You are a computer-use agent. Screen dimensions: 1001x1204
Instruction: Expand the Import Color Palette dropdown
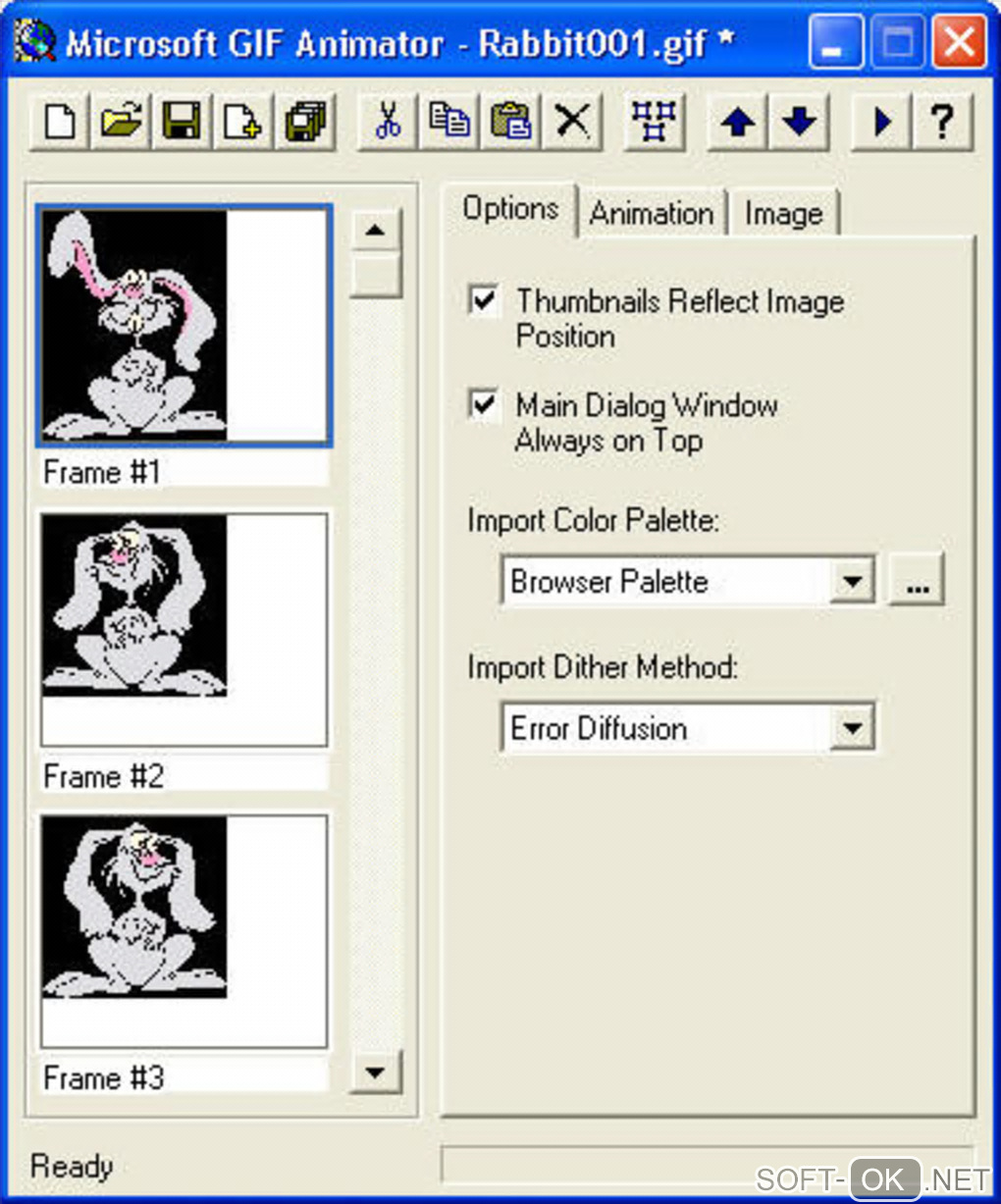pos(852,581)
